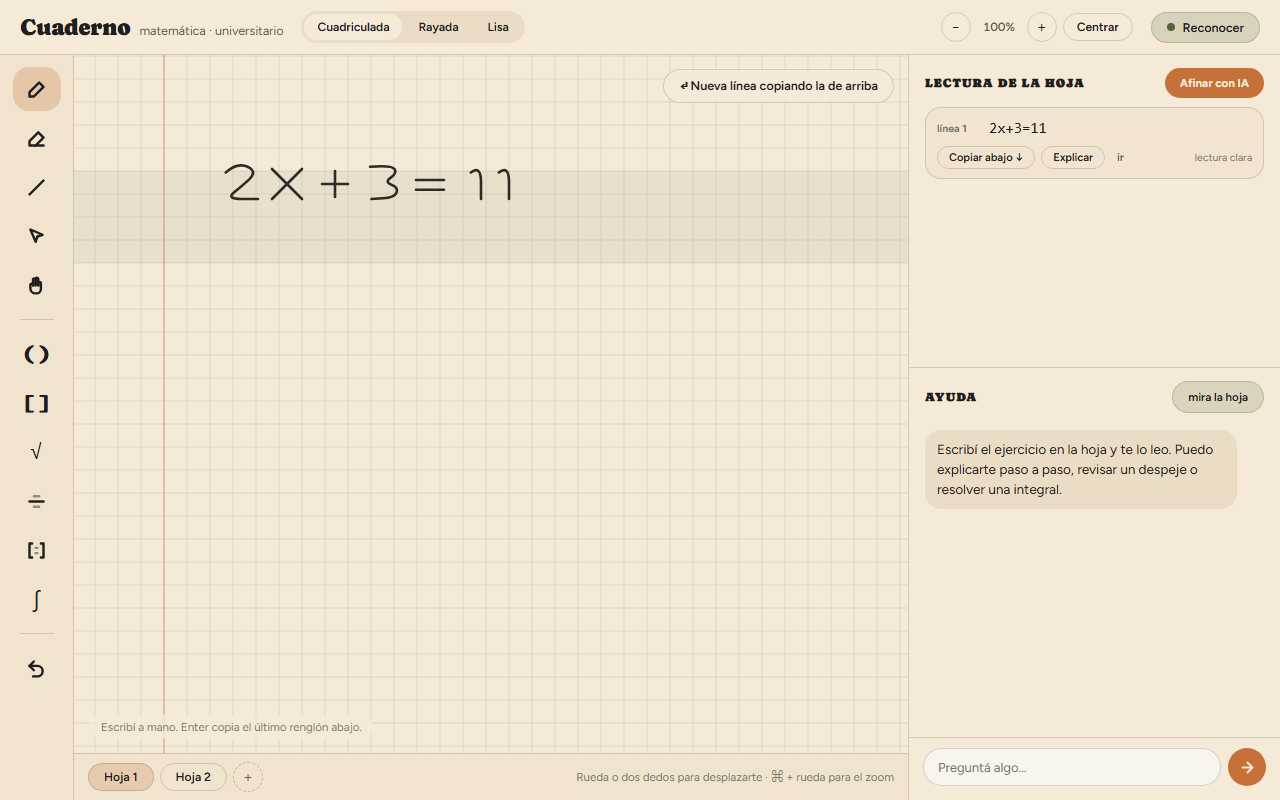Click the mira la hoja button

pyautogui.click(x=1218, y=397)
